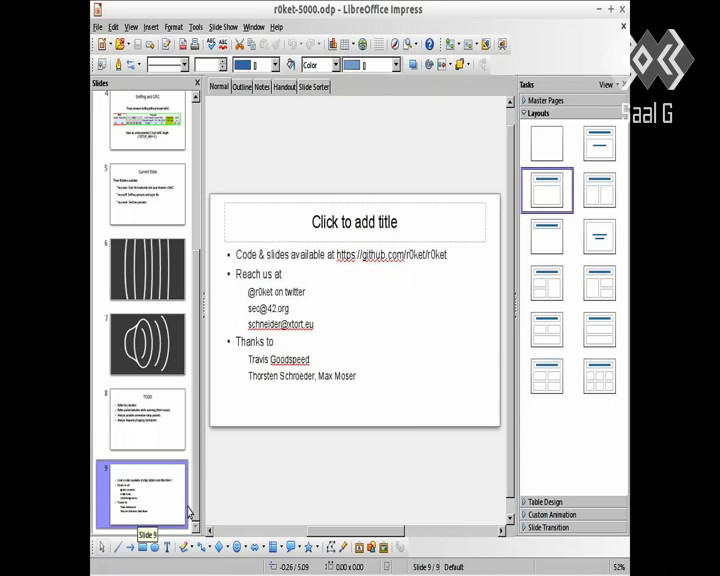720x576 pixels.
Task: Click the Copy icon
Action: coord(251,44)
